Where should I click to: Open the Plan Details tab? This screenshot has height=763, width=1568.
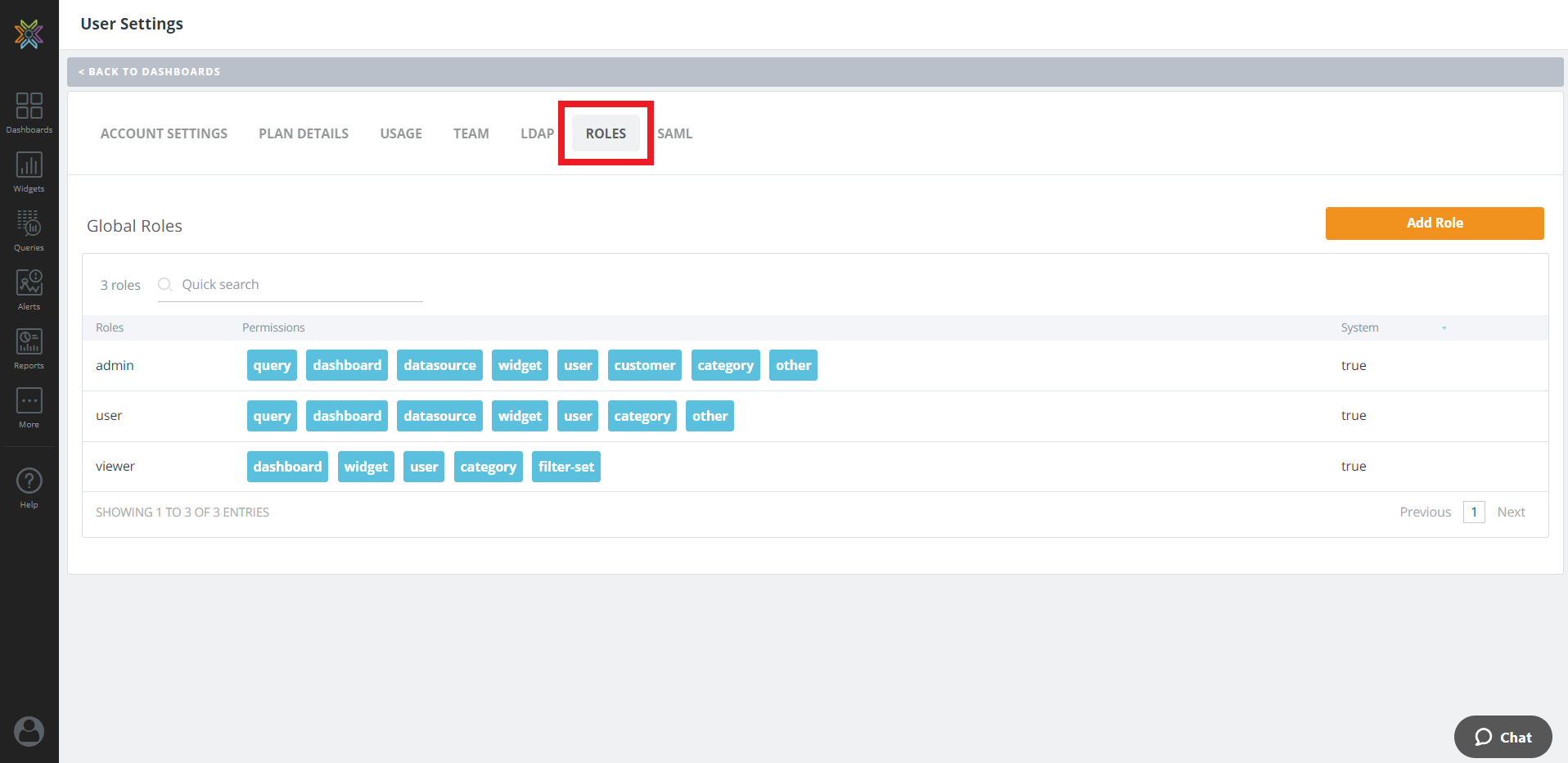pos(304,133)
